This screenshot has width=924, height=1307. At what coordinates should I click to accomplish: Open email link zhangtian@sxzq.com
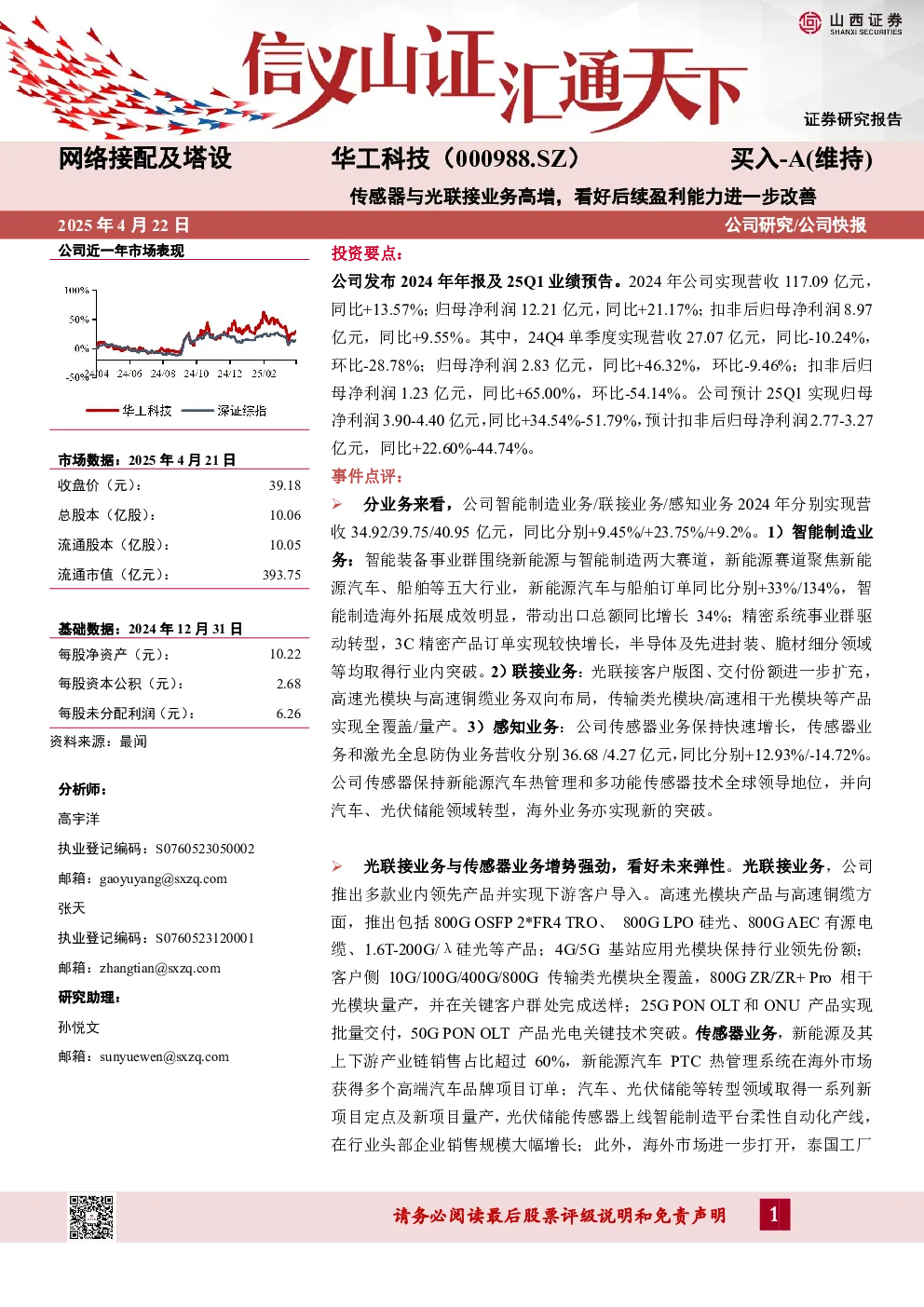pos(160,968)
